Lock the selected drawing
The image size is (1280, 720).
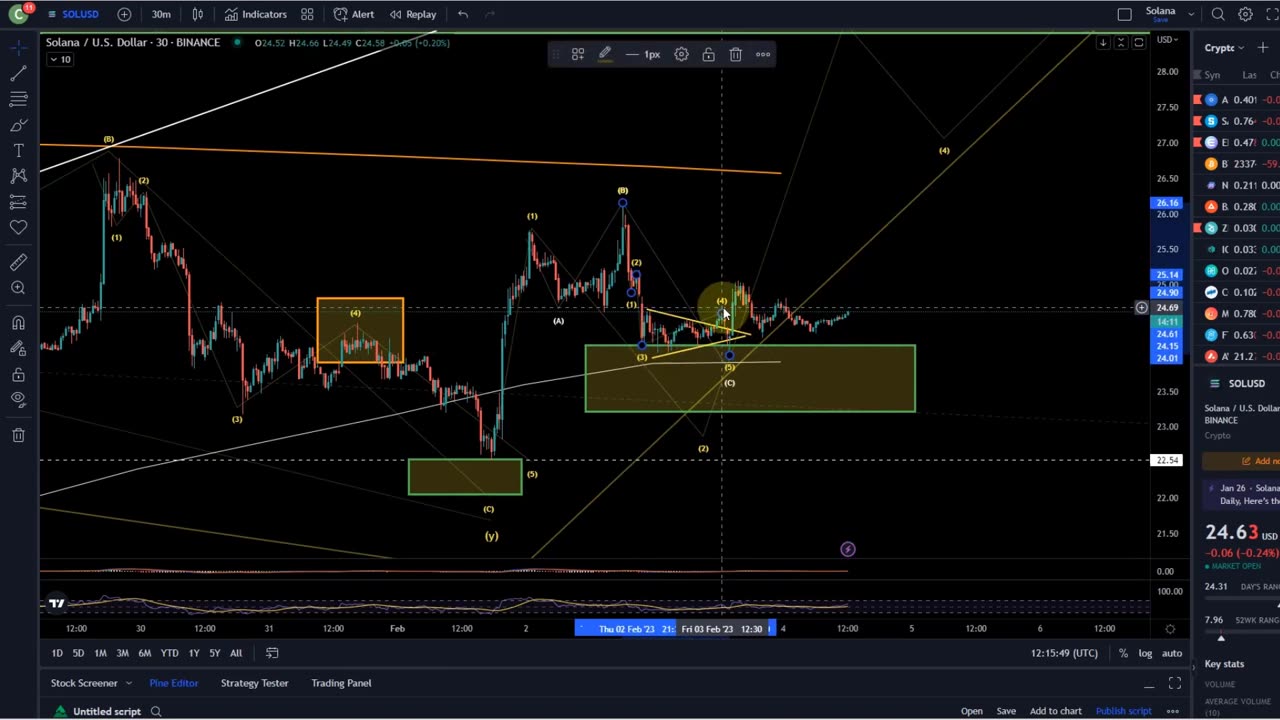pyautogui.click(x=708, y=54)
